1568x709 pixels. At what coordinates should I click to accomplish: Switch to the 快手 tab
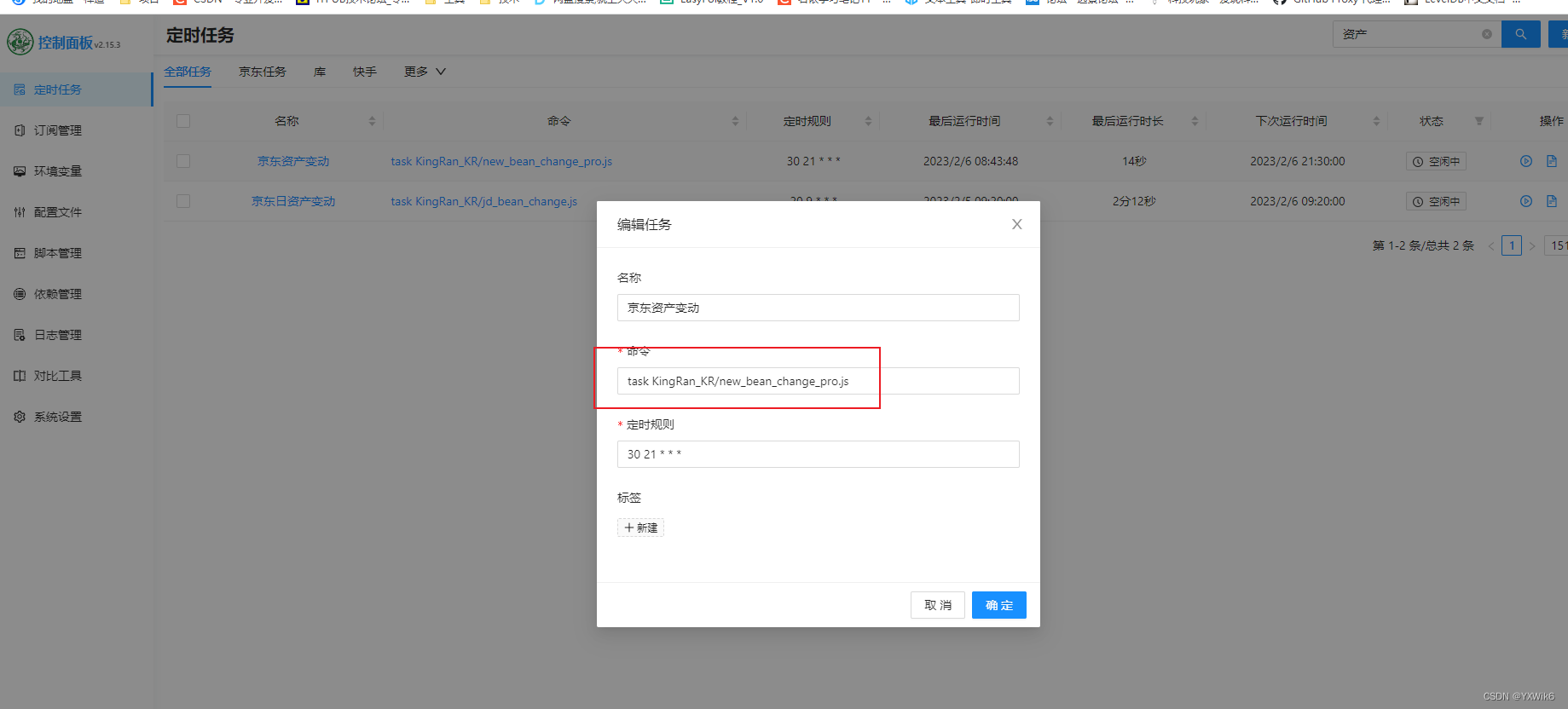pyautogui.click(x=365, y=72)
